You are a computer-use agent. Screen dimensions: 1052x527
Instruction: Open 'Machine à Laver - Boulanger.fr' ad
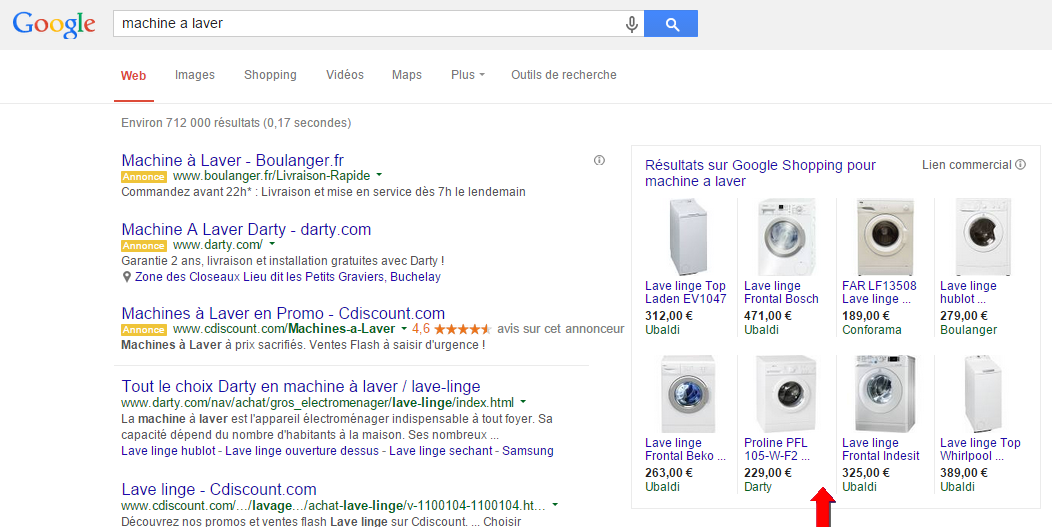[233, 160]
